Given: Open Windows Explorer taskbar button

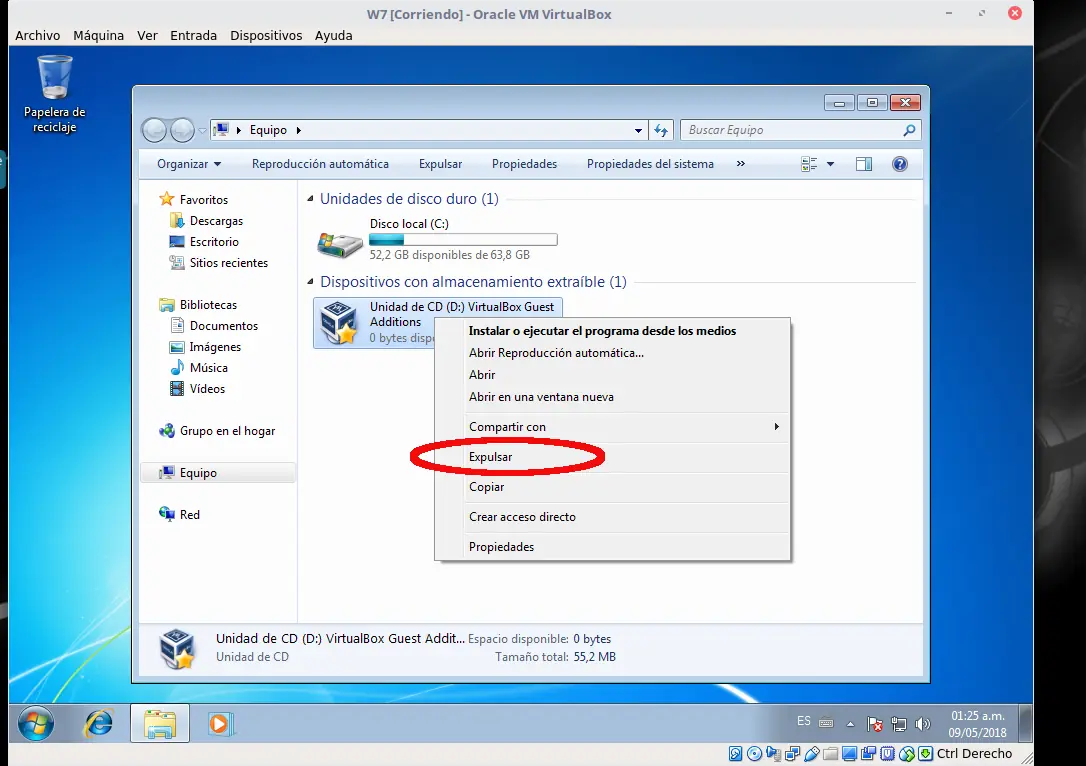Looking at the screenshot, I should pos(160,724).
